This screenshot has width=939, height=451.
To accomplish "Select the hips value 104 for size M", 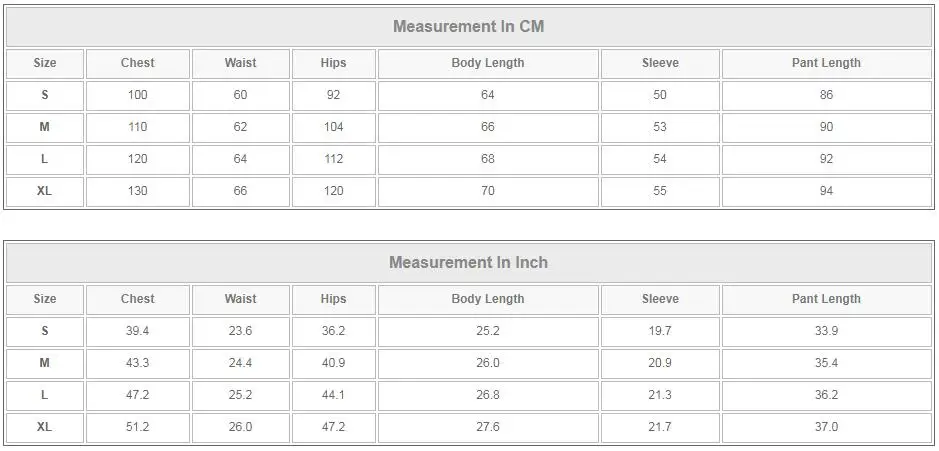I will click(334, 127).
